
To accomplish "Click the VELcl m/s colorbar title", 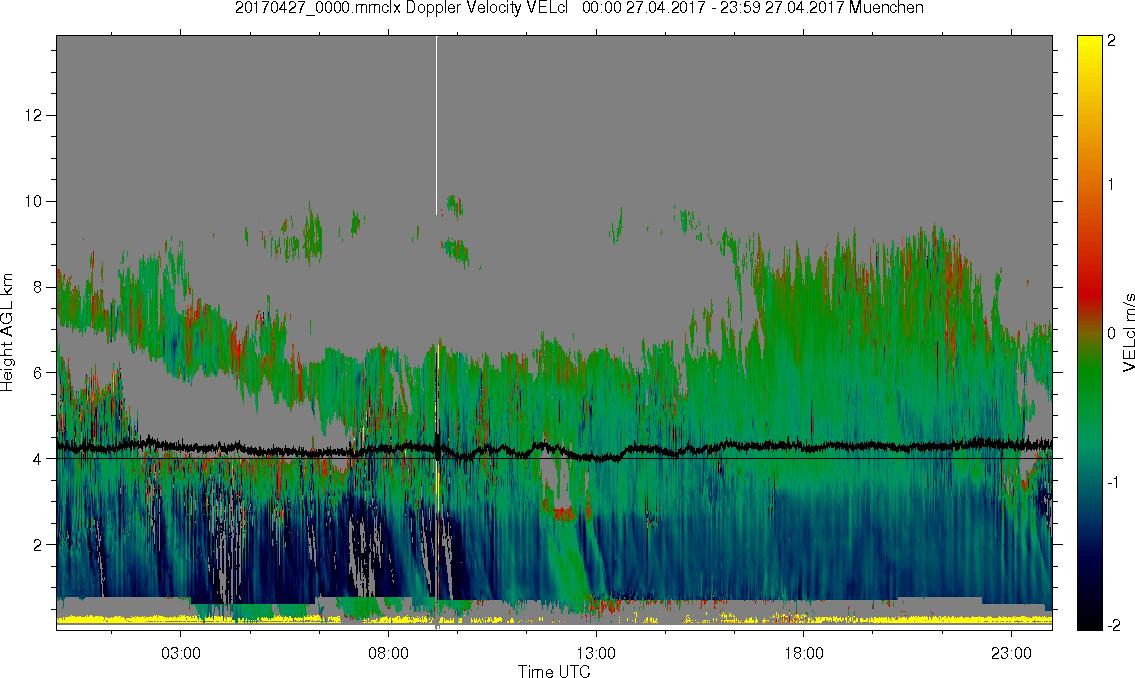I will (x=1127, y=332).
